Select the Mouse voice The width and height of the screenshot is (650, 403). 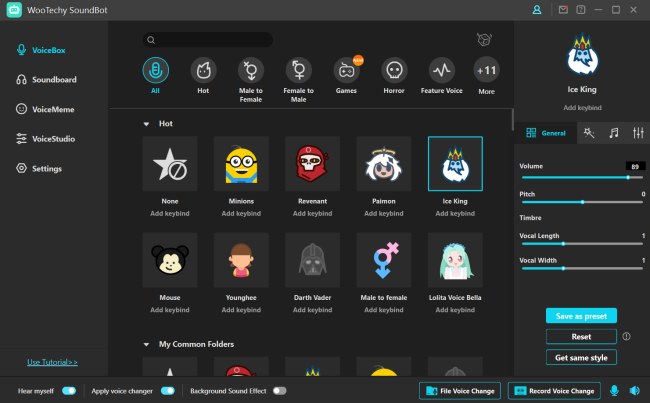coord(170,260)
